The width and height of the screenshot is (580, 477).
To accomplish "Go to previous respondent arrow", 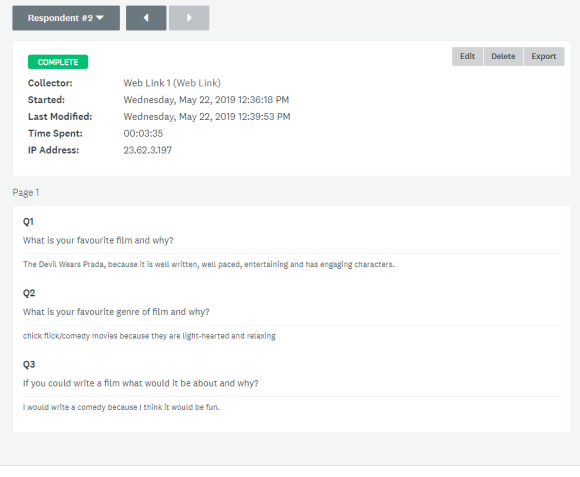I will [x=146, y=18].
